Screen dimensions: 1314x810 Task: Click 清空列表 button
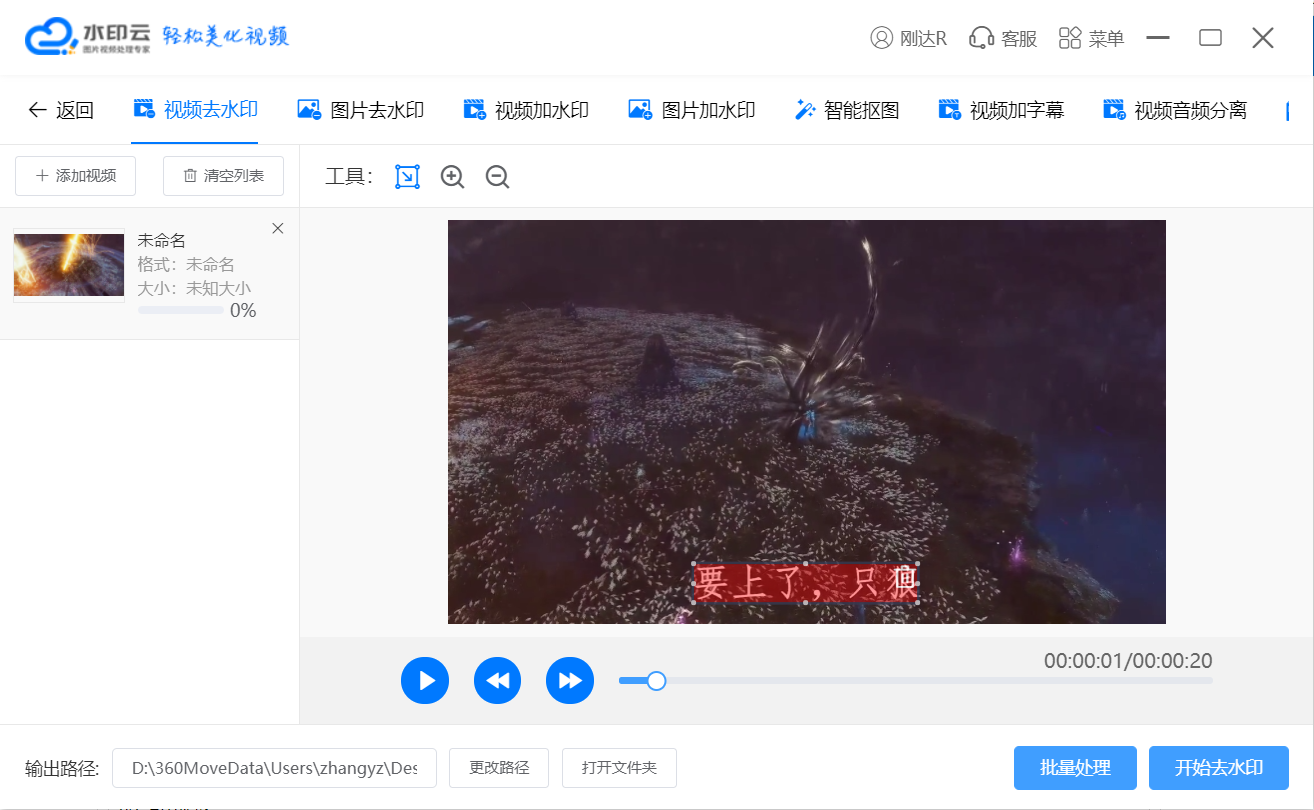(223, 176)
